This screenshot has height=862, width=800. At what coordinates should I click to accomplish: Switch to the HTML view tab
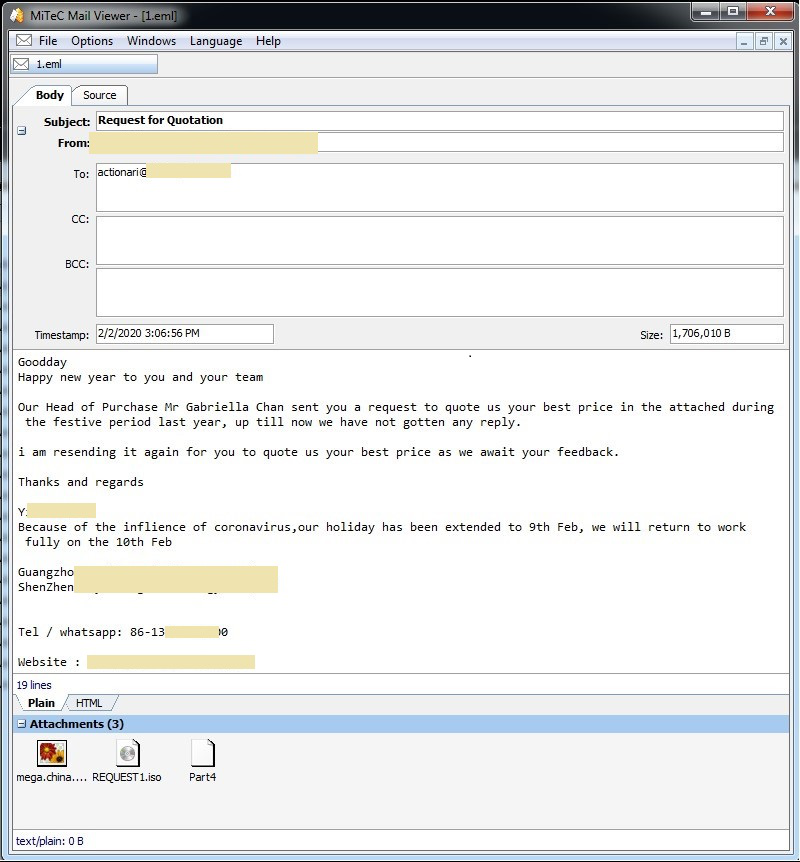click(x=89, y=703)
